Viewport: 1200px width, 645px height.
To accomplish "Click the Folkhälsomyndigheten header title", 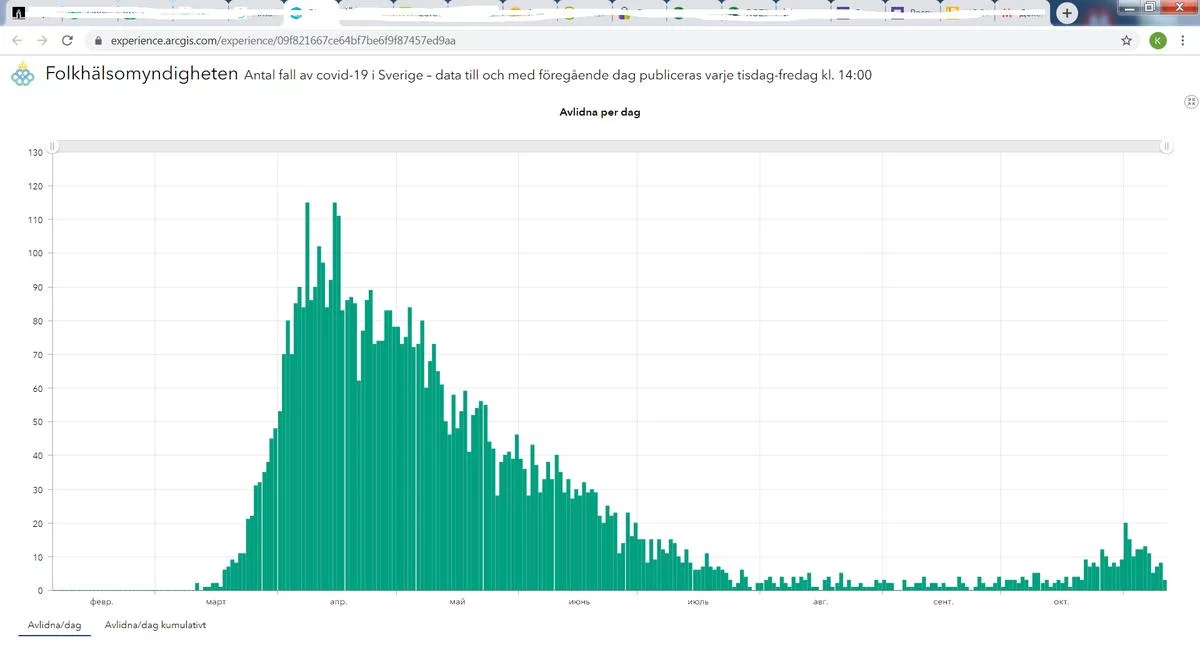I will (x=141, y=75).
